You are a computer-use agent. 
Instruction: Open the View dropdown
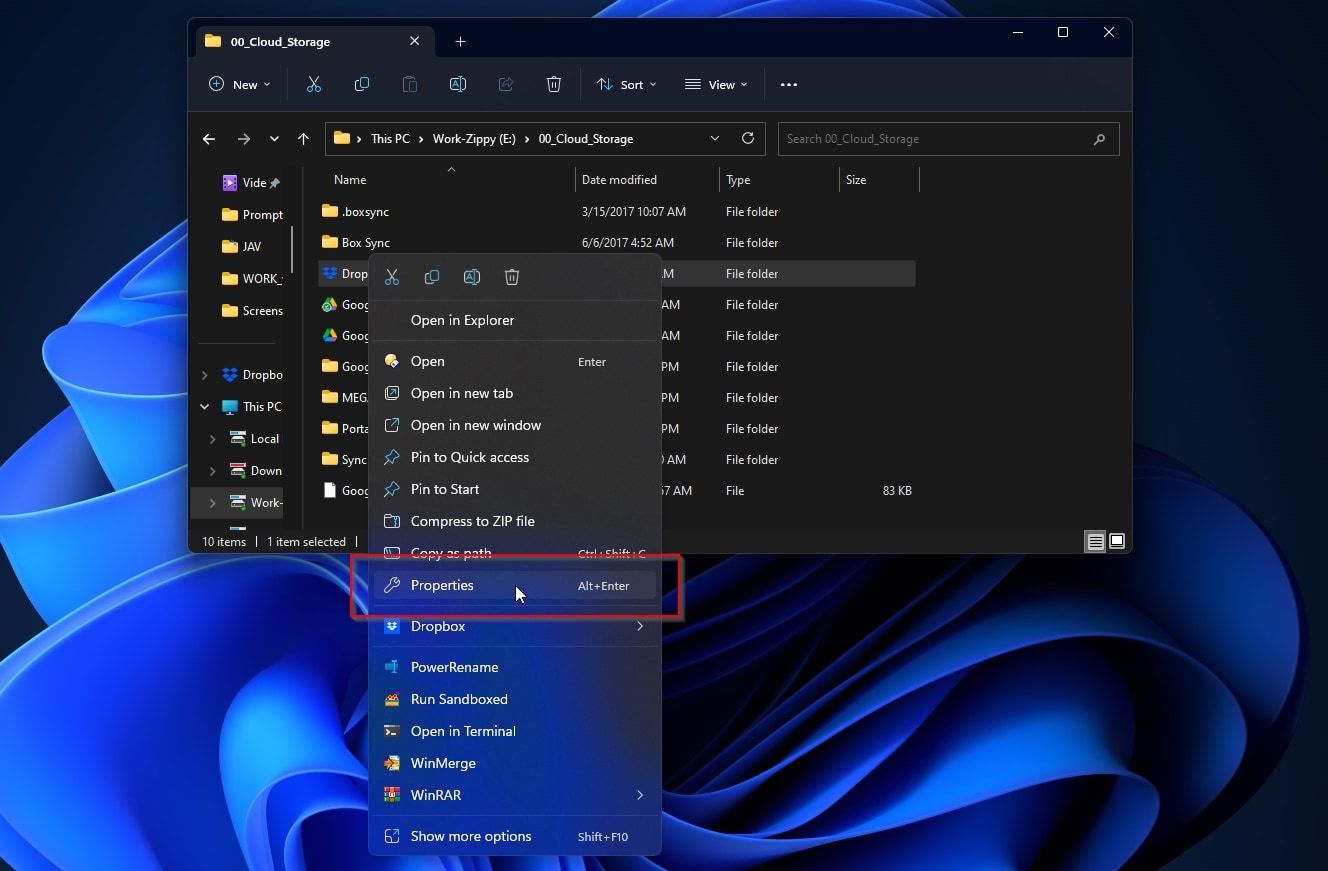pos(716,84)
